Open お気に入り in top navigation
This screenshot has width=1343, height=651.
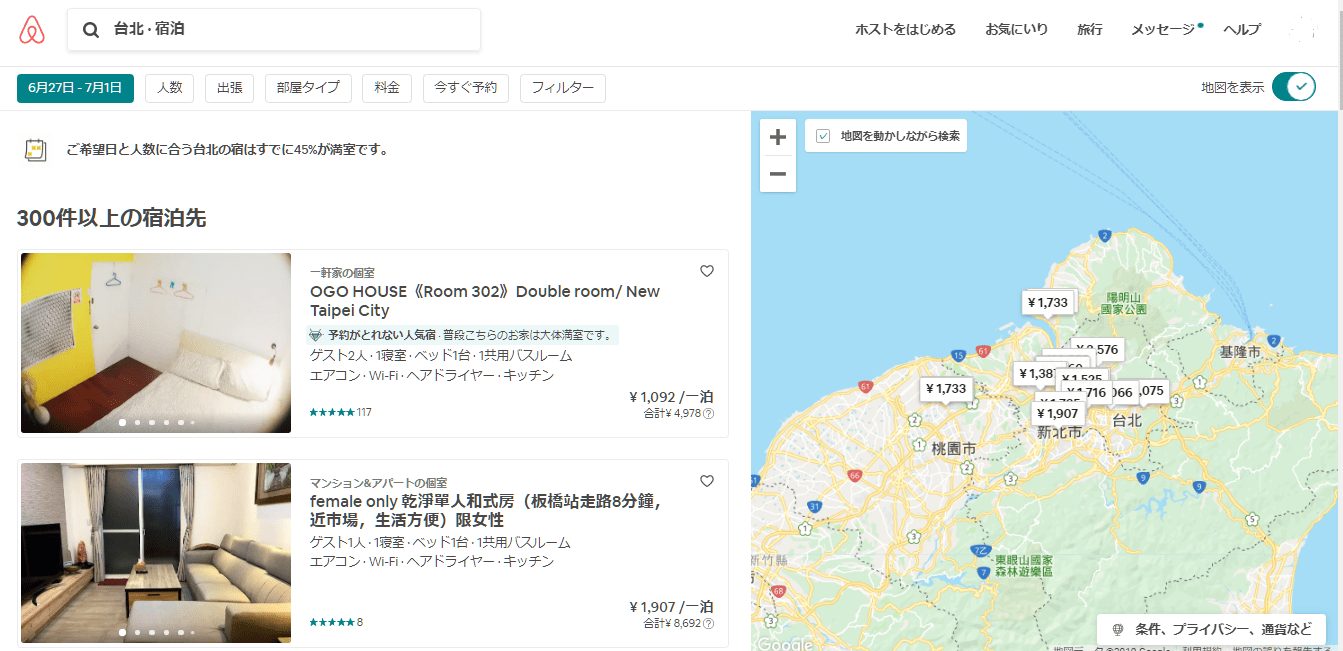point(1016,30)
